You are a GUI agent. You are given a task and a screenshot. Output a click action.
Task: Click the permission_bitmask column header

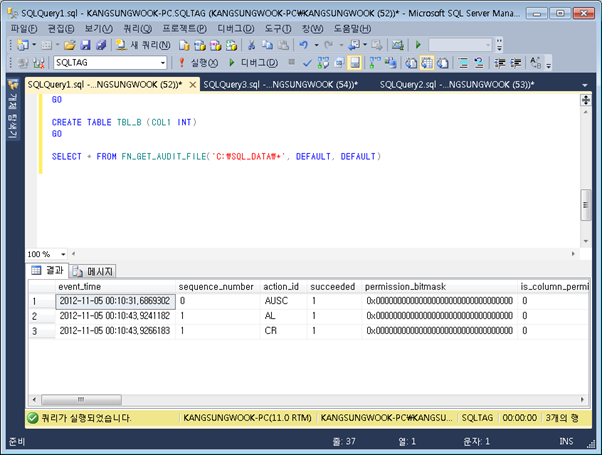(x=439, y=286)
